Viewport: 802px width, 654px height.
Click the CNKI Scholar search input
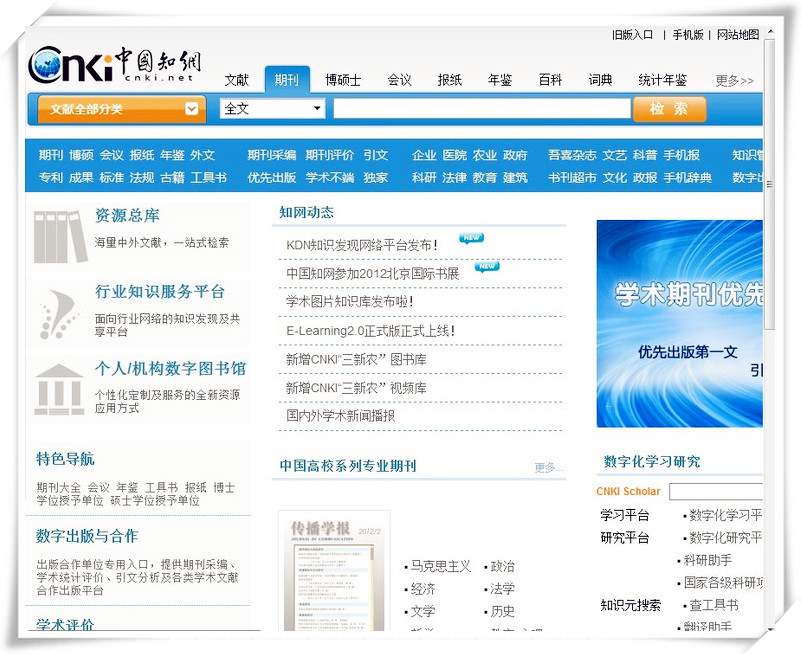pos(716,491)
